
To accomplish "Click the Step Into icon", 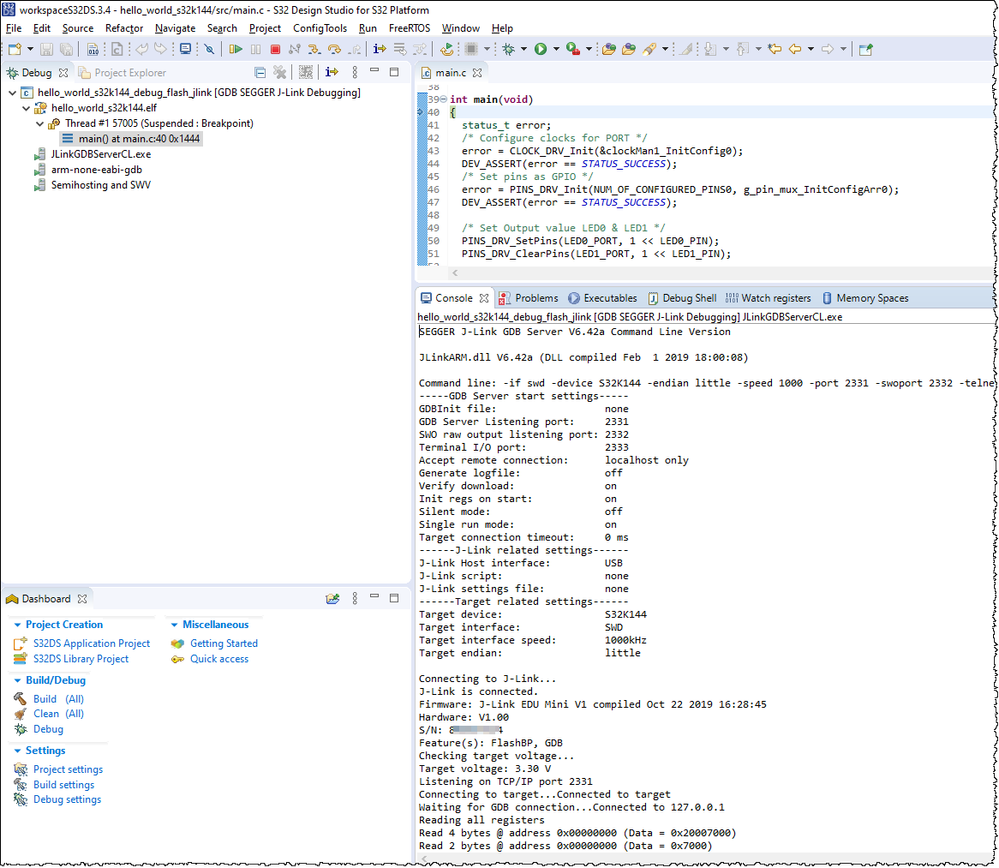I will click(314, 49).
